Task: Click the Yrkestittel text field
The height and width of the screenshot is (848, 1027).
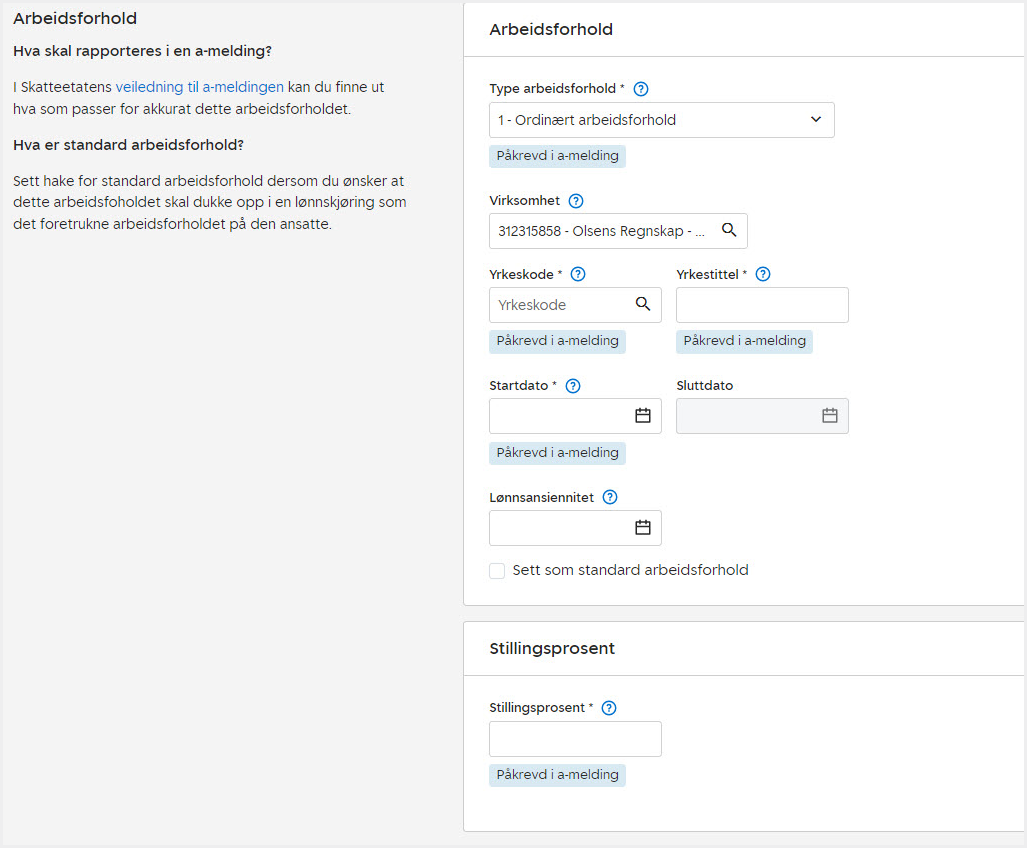Action: pyautogui.click(x=762, y=305)
